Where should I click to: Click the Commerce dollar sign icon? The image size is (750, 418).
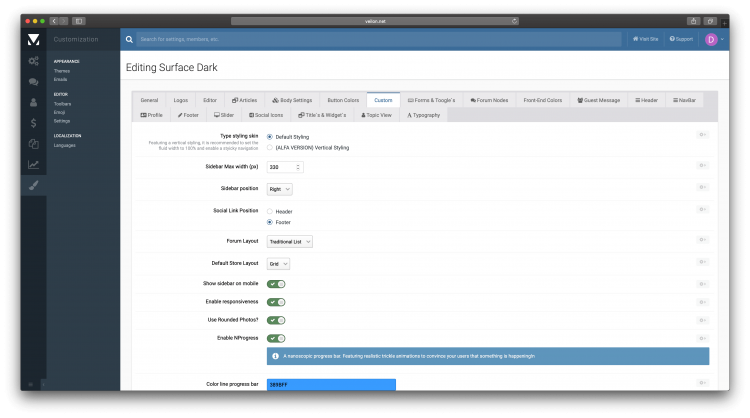click(x=33, y=123)
